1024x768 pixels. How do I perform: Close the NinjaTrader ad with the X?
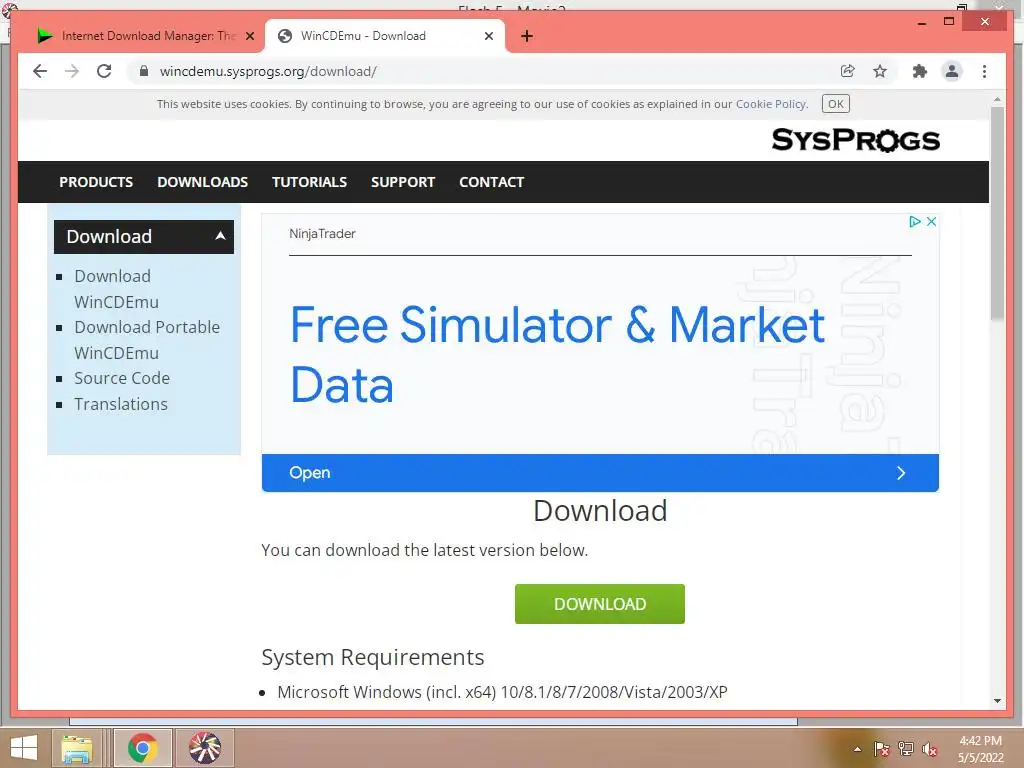click(x=931, y=221)
